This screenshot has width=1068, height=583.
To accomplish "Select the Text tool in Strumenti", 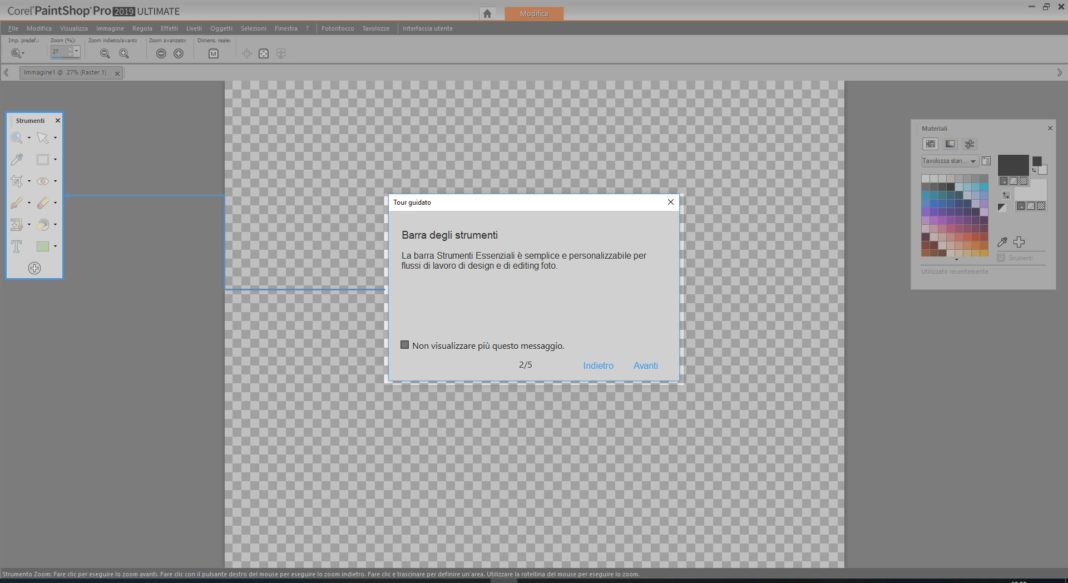I will (17, 246).
